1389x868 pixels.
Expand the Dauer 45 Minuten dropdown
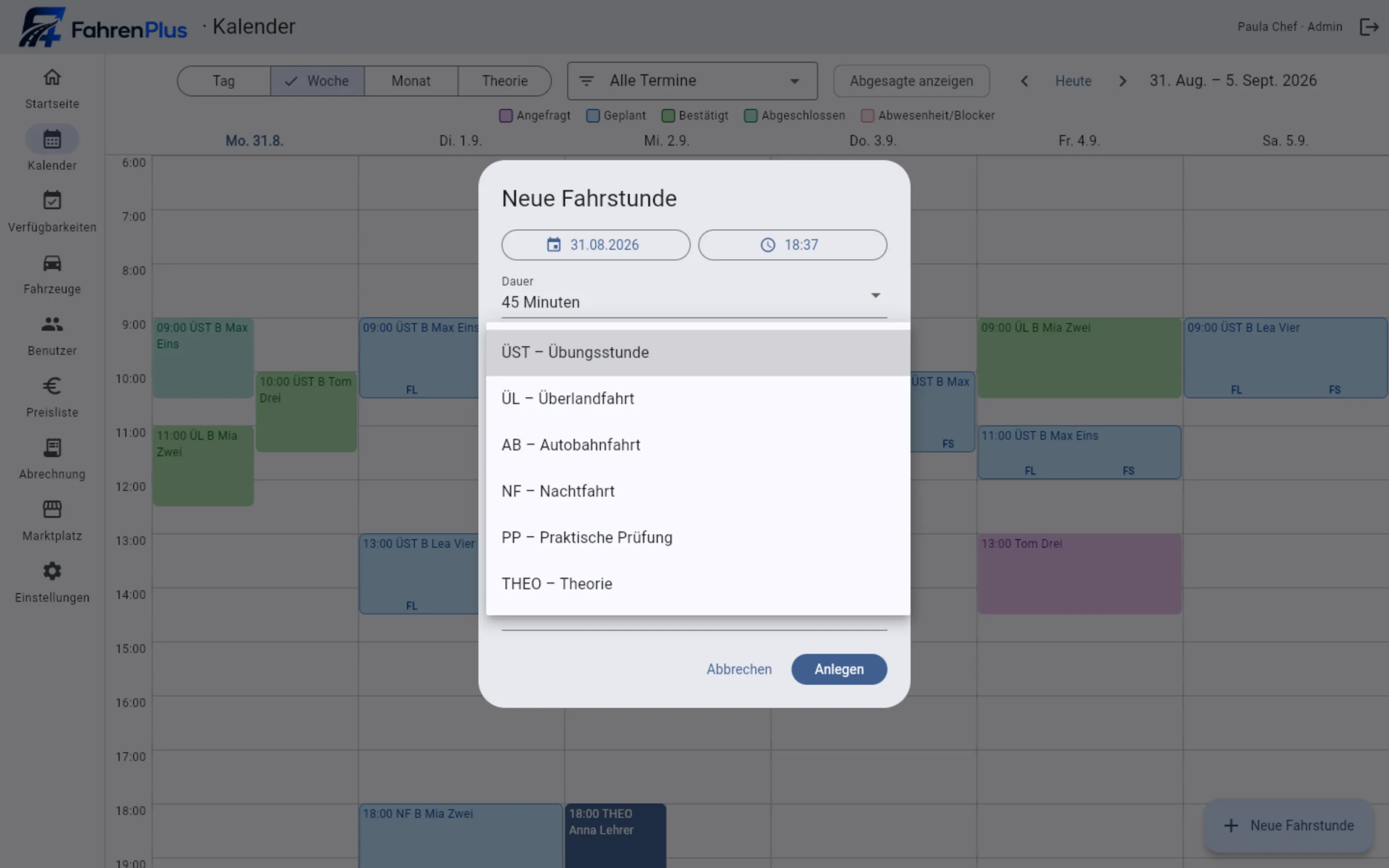694,295
